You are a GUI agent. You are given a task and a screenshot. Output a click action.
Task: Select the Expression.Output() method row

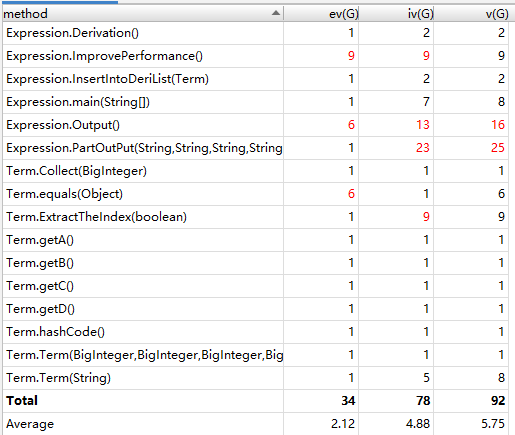click(x=255, y=125)
